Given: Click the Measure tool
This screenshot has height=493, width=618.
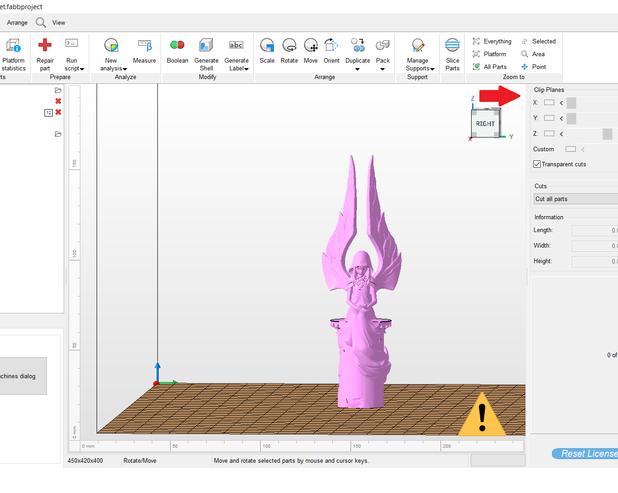Looking at the screenshot, I should [x=144, y=46].
